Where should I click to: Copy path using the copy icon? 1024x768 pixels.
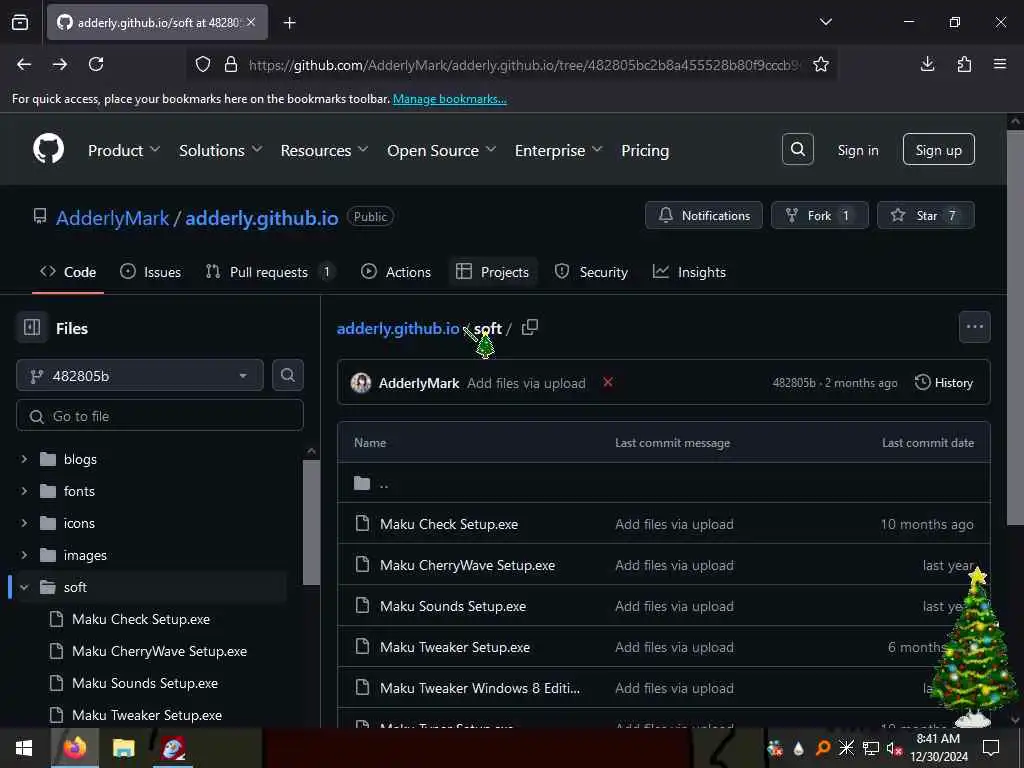point(530,327)
